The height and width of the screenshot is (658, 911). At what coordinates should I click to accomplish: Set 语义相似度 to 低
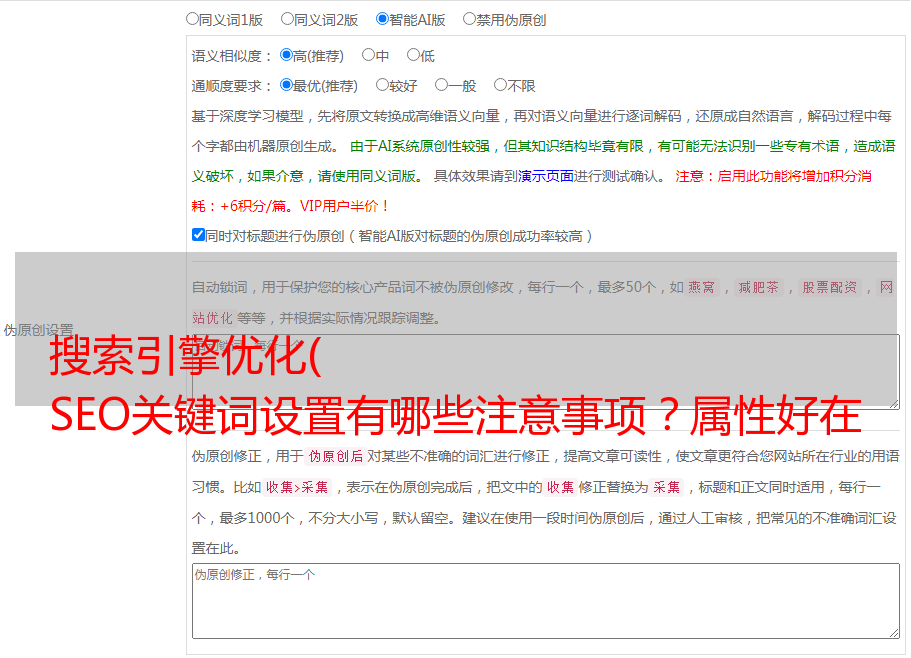click(x=413, y=55)
